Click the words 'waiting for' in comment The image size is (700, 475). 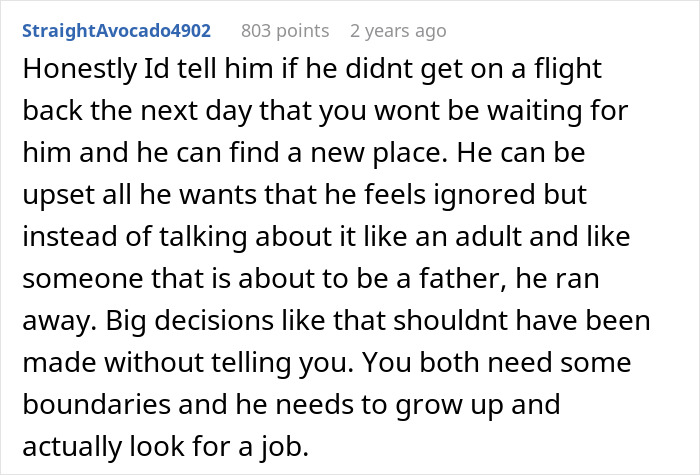(557, 111)
